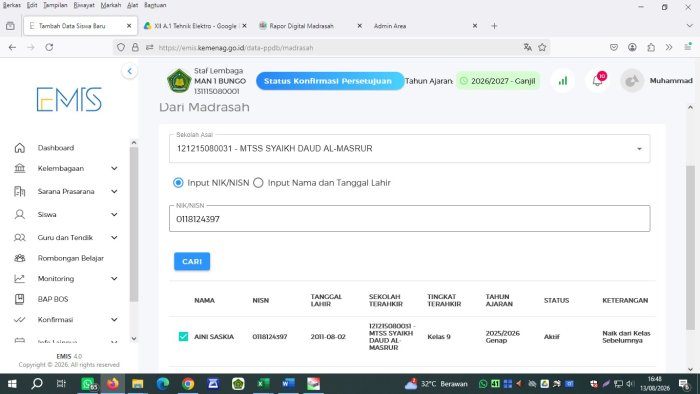
Task: Open the Pocket save icon in toolbar
Action: coord(614,47)
